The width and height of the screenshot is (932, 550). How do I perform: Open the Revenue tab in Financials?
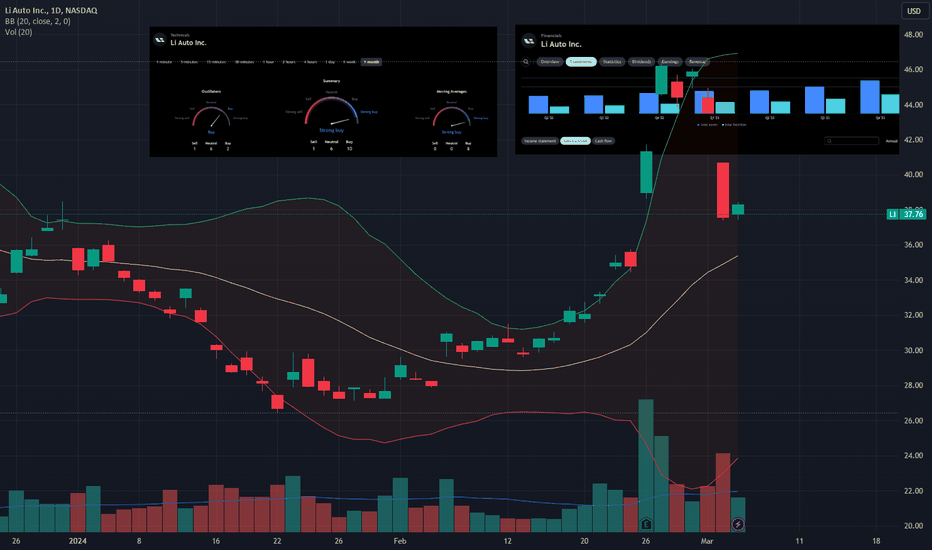(x=697, y=62)
